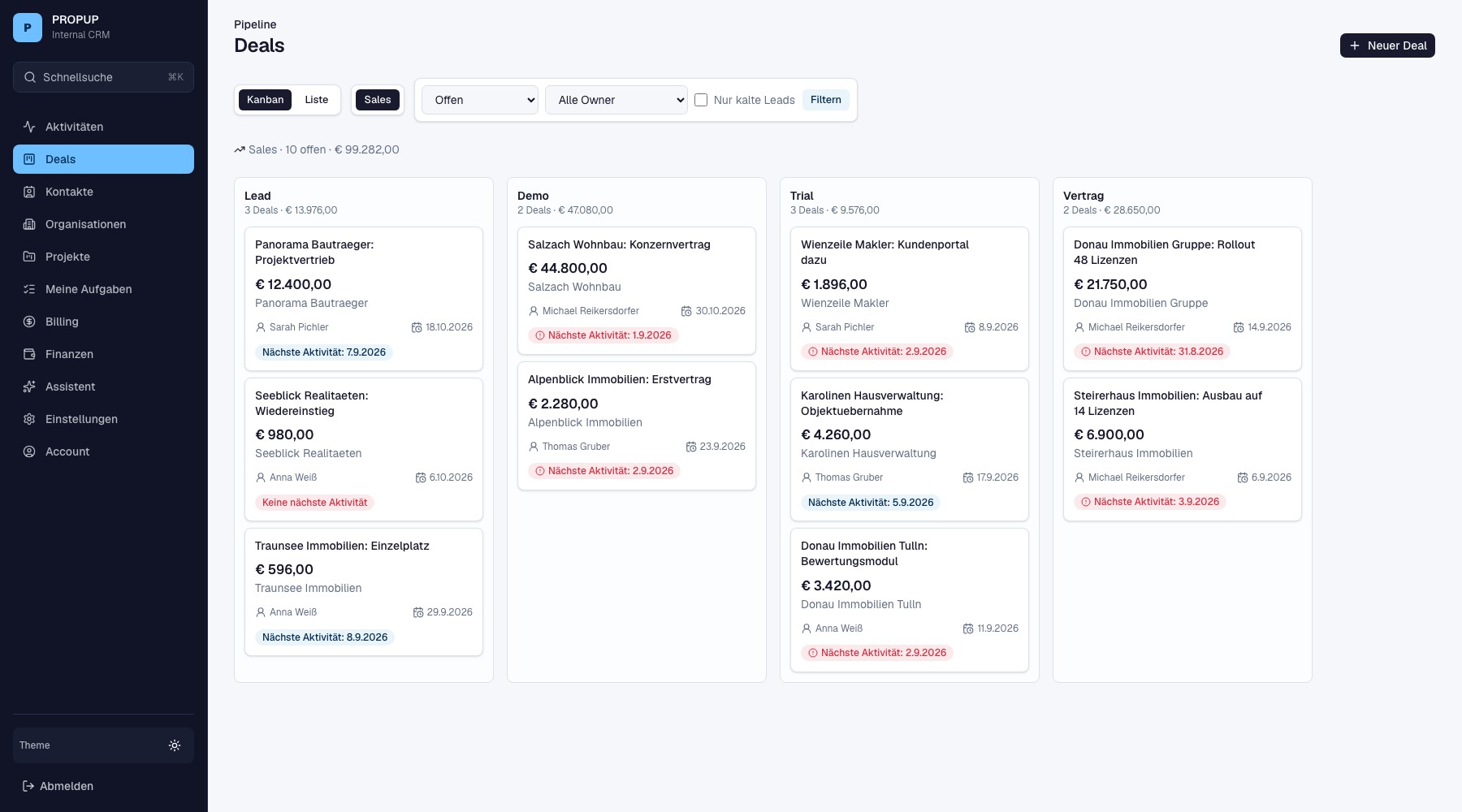
Task: Open the Assistent sparkle icon
Action: pos(29,387)
